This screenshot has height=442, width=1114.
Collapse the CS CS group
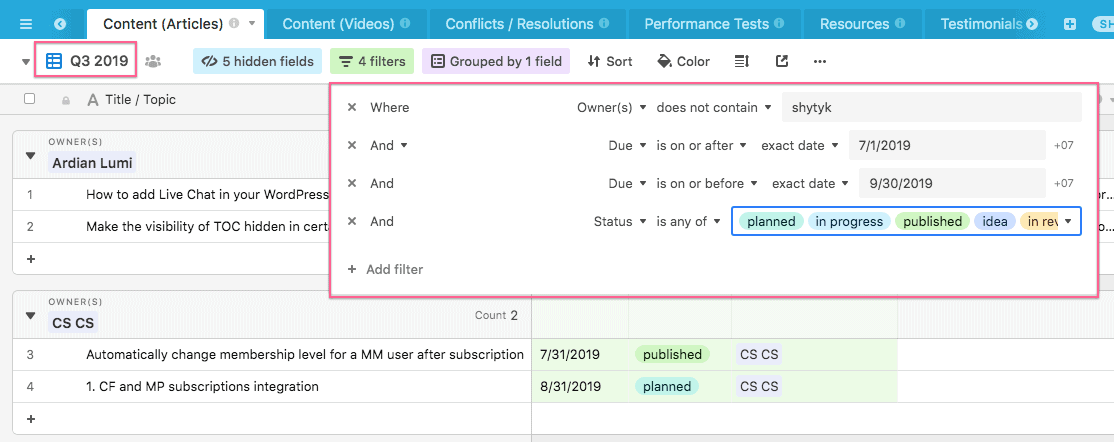coord(30,315)
